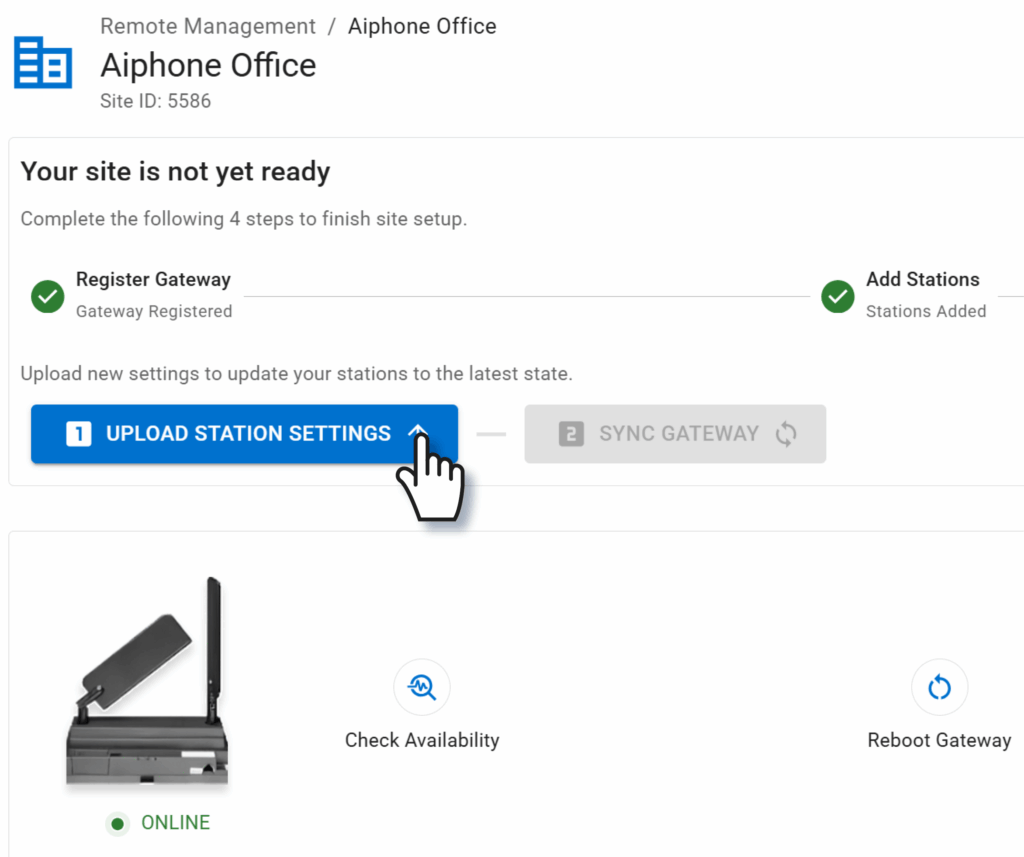Click the green ONLINE status dot

pyautogui.click(x=118, y=824)
